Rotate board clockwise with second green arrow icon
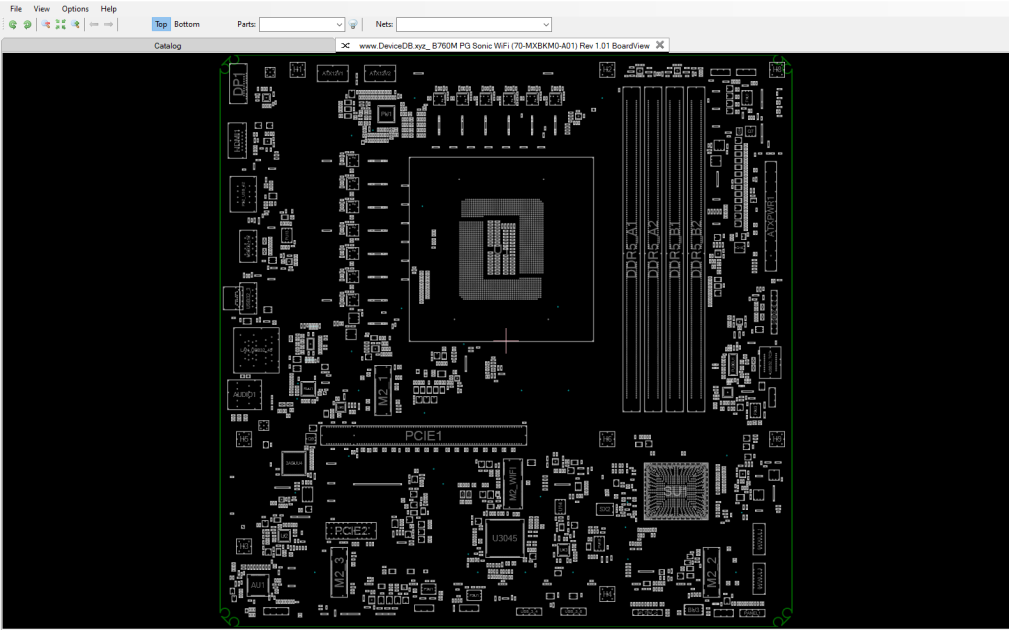1009x630 pixels. coord(27,24)
